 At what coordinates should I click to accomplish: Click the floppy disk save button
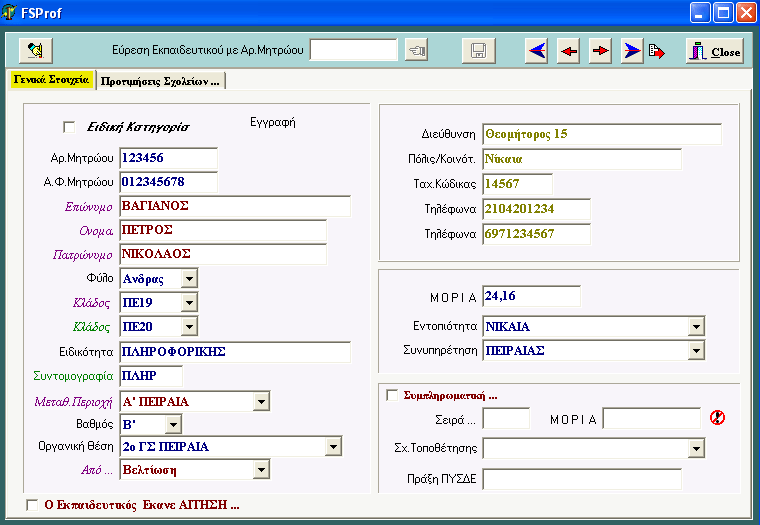(x=478, y=51)
